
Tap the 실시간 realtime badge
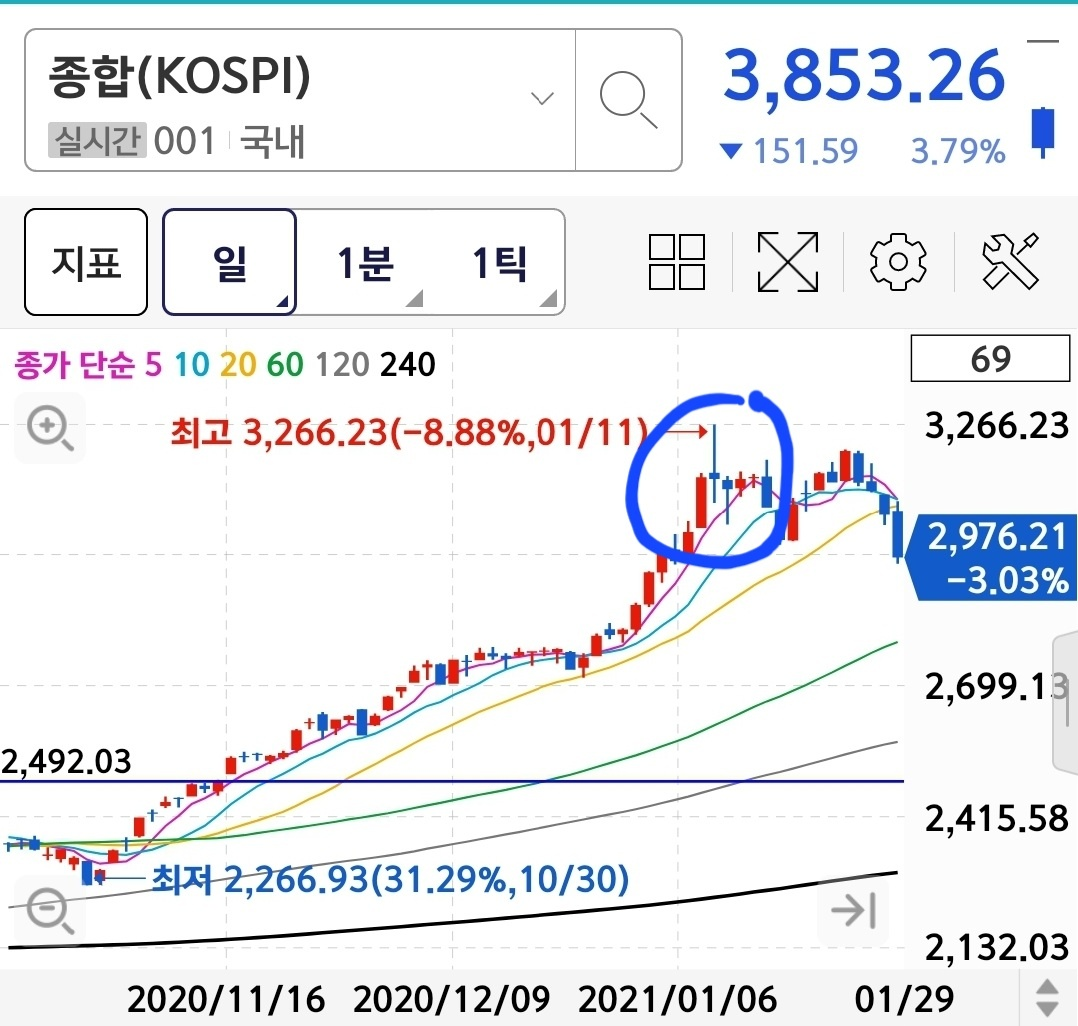(97, 140)
